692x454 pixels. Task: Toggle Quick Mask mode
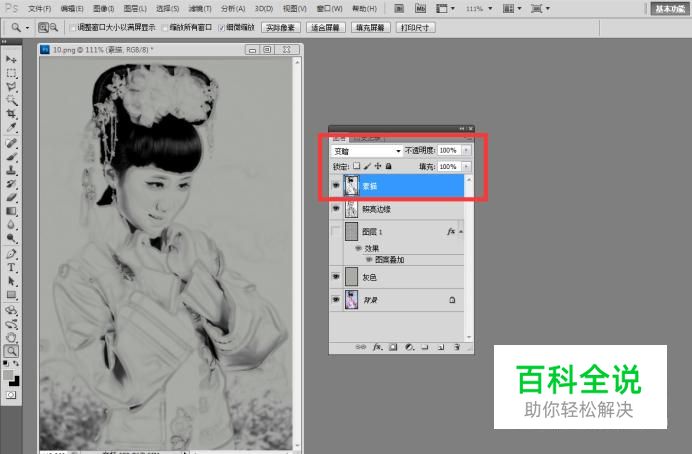click(x=11, y=395)
